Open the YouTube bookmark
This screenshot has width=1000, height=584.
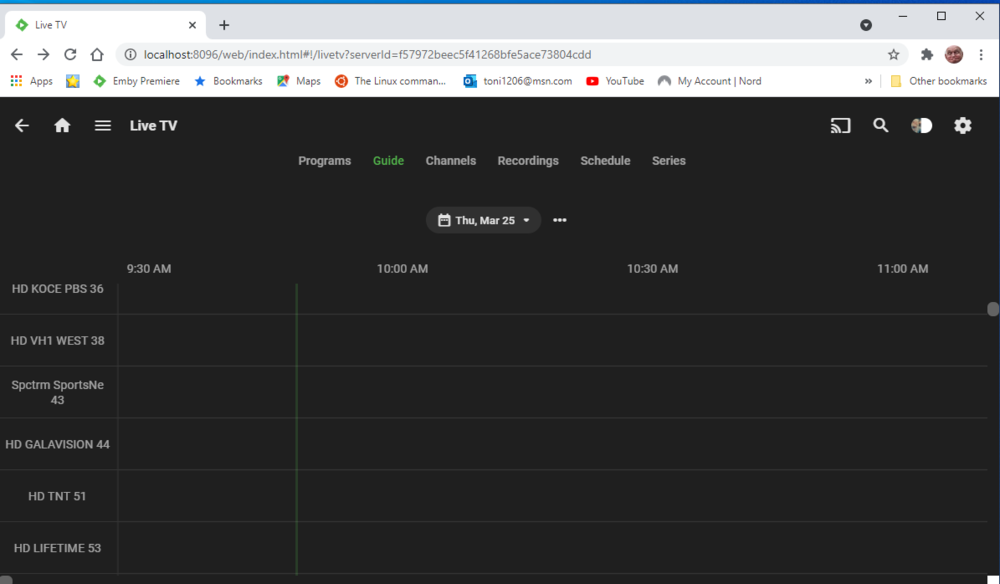coord(614,81)
